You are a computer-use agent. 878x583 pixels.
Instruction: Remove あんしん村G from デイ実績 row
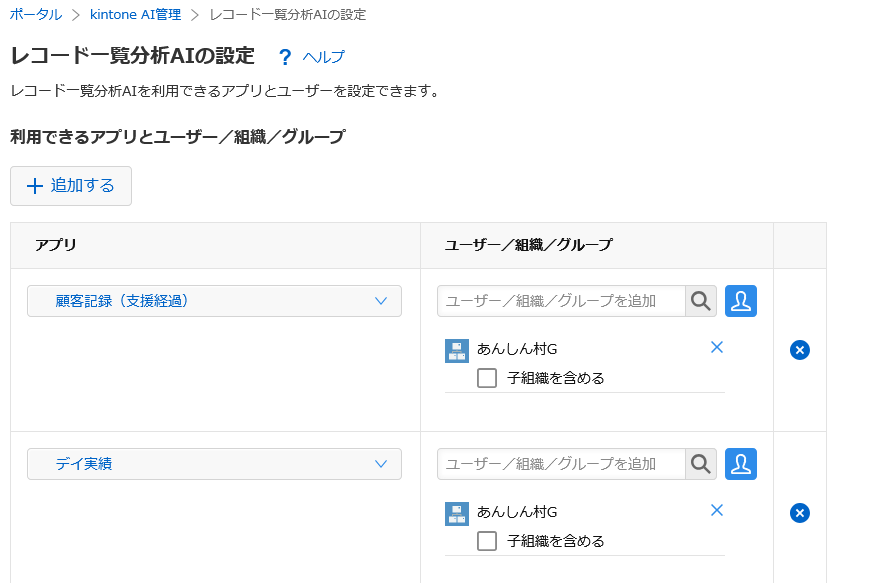click(x=716, y=510)
